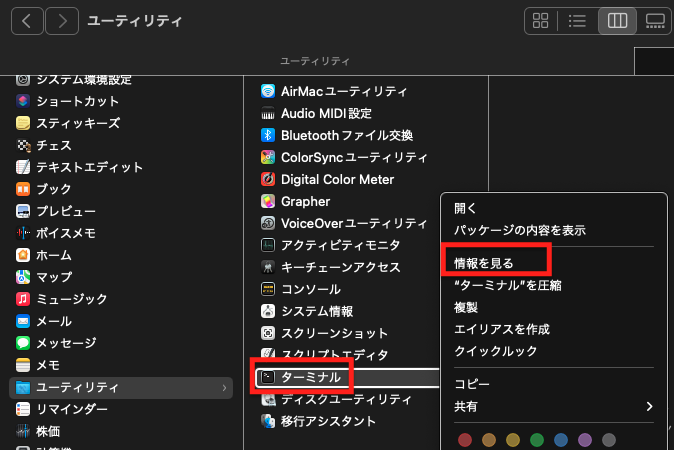The width and height of the screenshot is (674, 450).
Task: Click the ボイスメモ icon
Action: pyautogui.click(x=23, y=233)
